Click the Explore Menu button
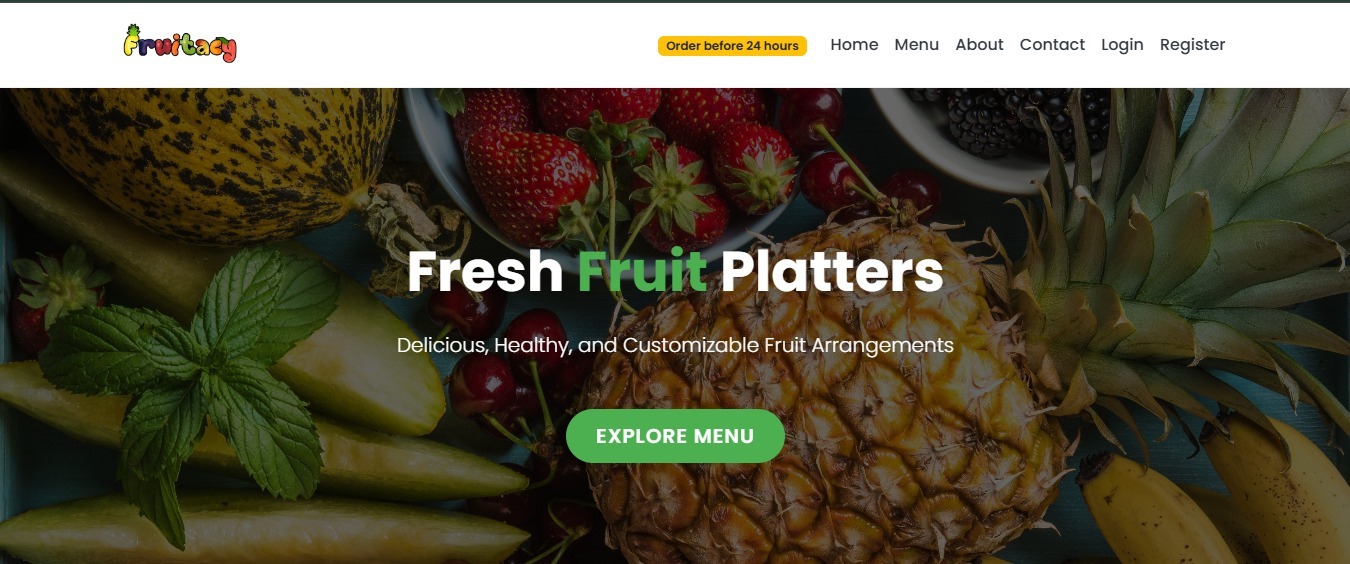Image resolution: width=1350 pixels, height=564 pixels. coord(675,436)
